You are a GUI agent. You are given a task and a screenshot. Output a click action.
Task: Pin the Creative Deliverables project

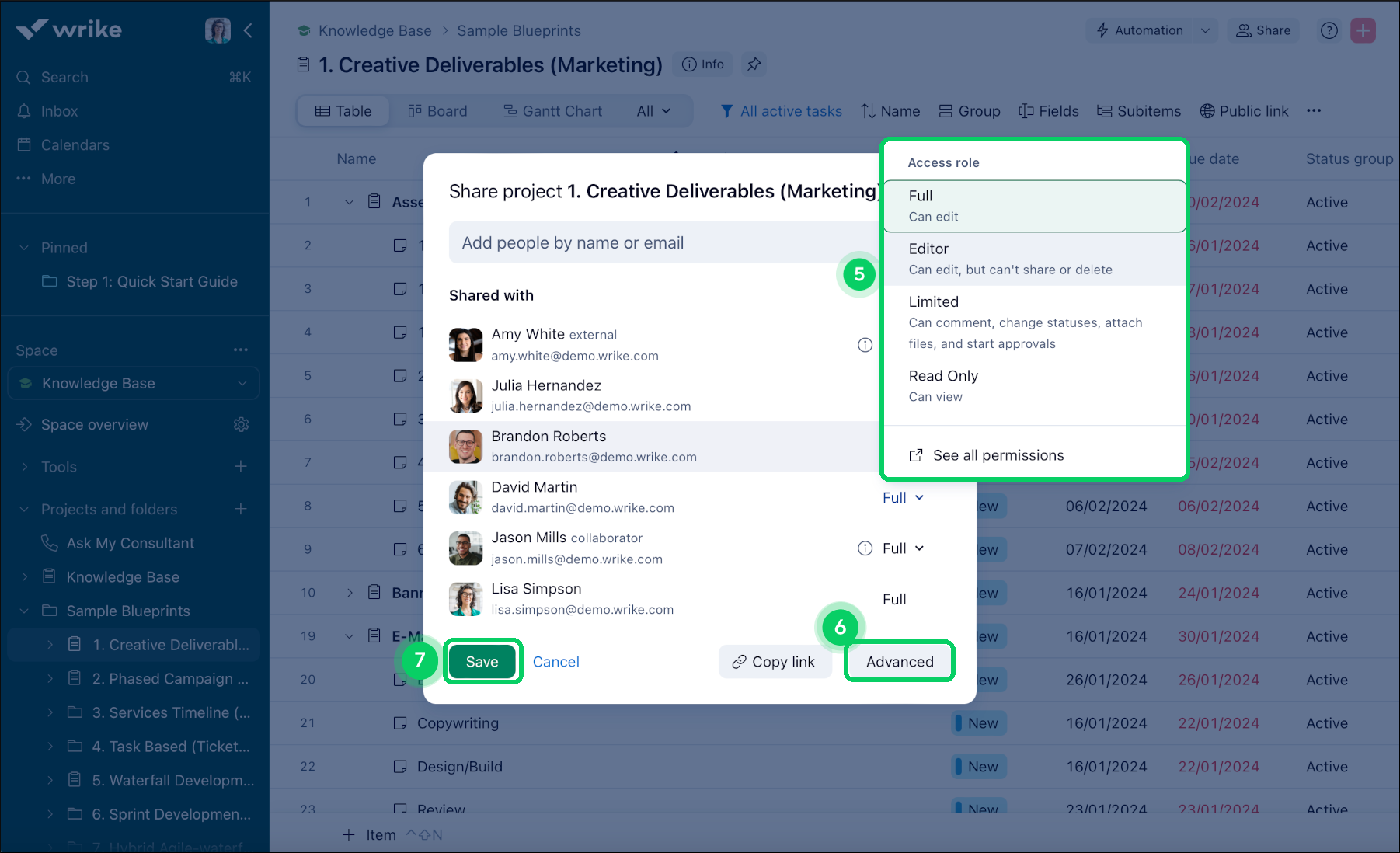click(x=753, y=64)
